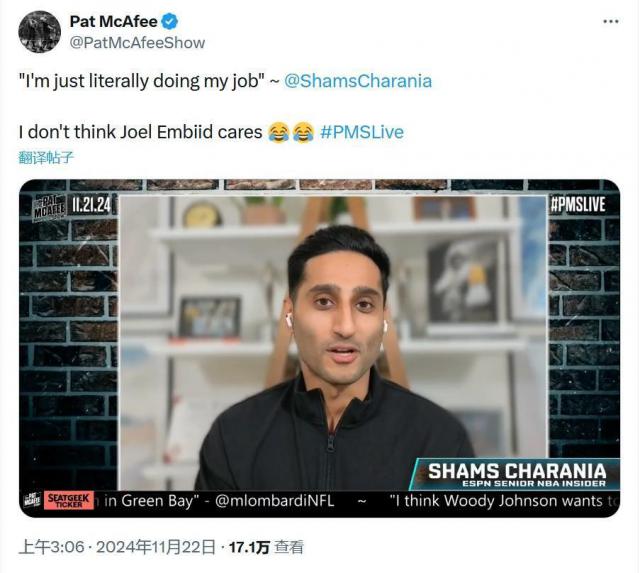Click the small show logo beside the SeatGeek ticker
The height and width of the screenshot is (573, 640).
coord(32,500)
